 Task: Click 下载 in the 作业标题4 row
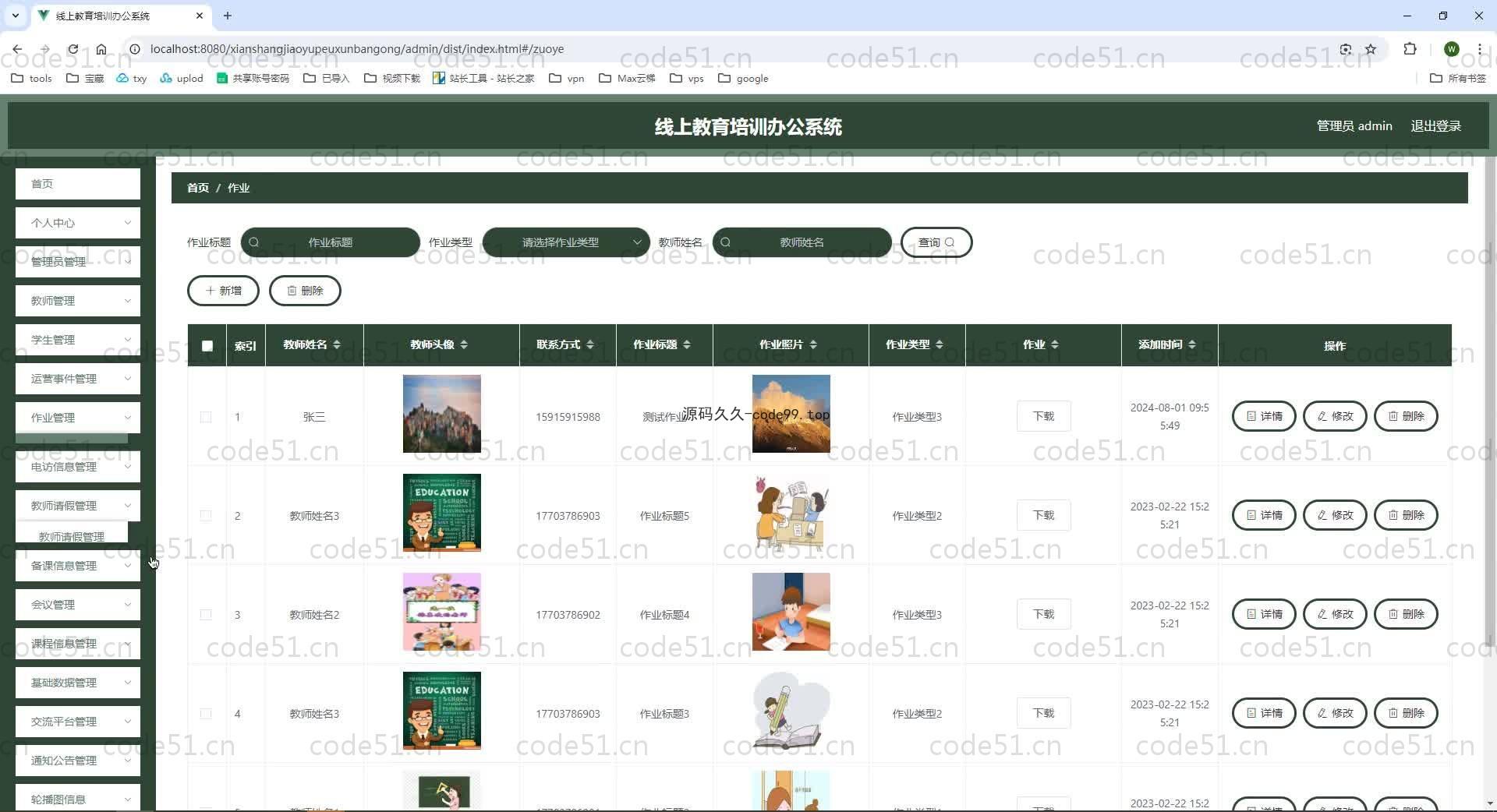[x=1043, y=614]
